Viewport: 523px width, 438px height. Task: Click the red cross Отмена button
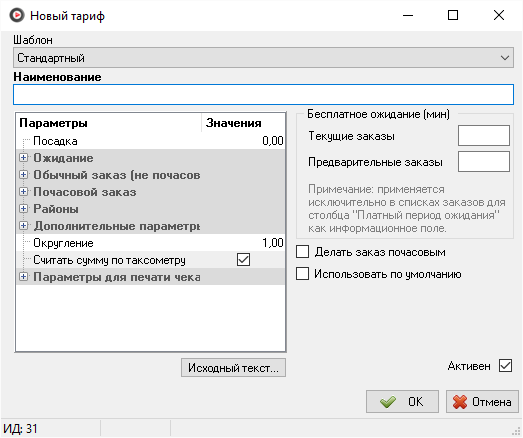482,402
